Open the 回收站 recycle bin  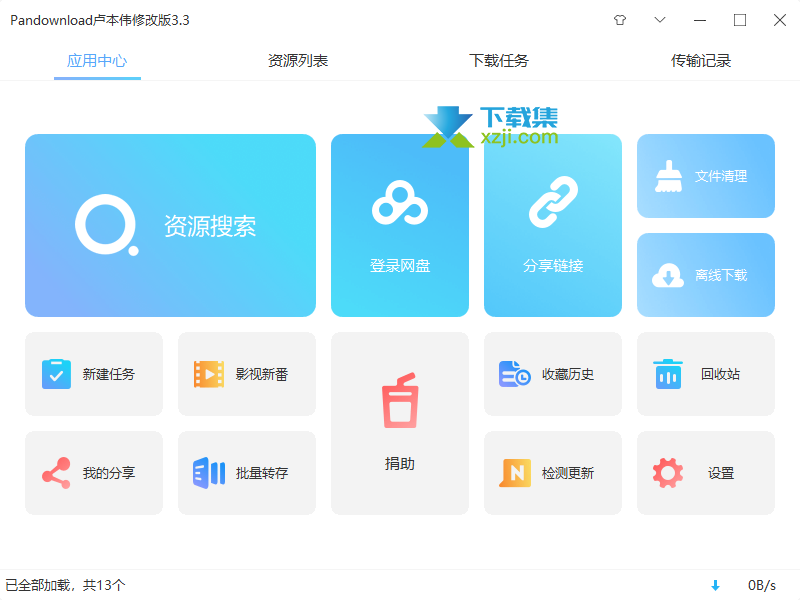tap(706, 374)
